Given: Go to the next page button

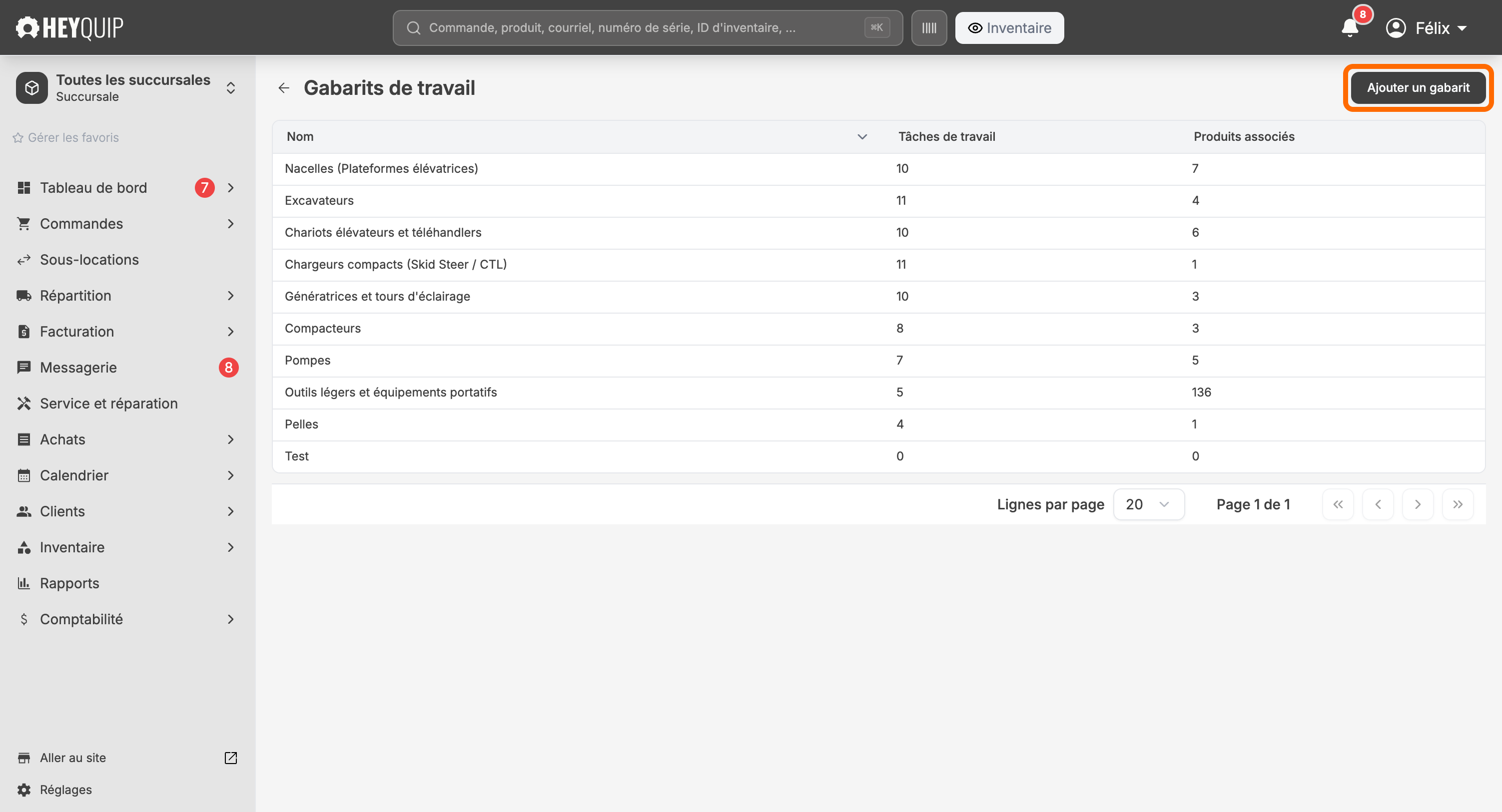Looking at the screenshot, I should [x=1418, y=504].
